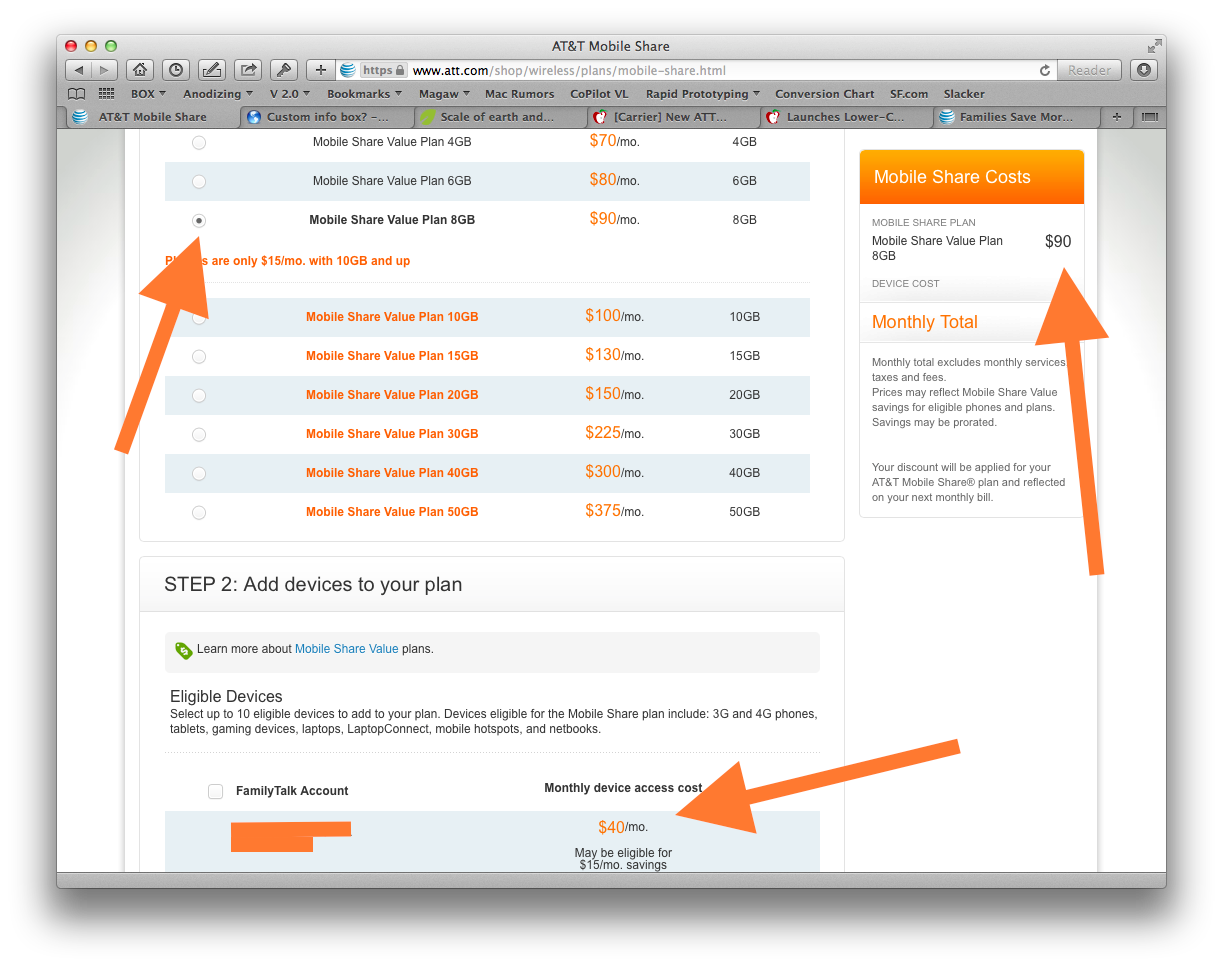Click the Mobile Share Value Plan 50GB label
The image size is (1223, 967).
point(392,512)
